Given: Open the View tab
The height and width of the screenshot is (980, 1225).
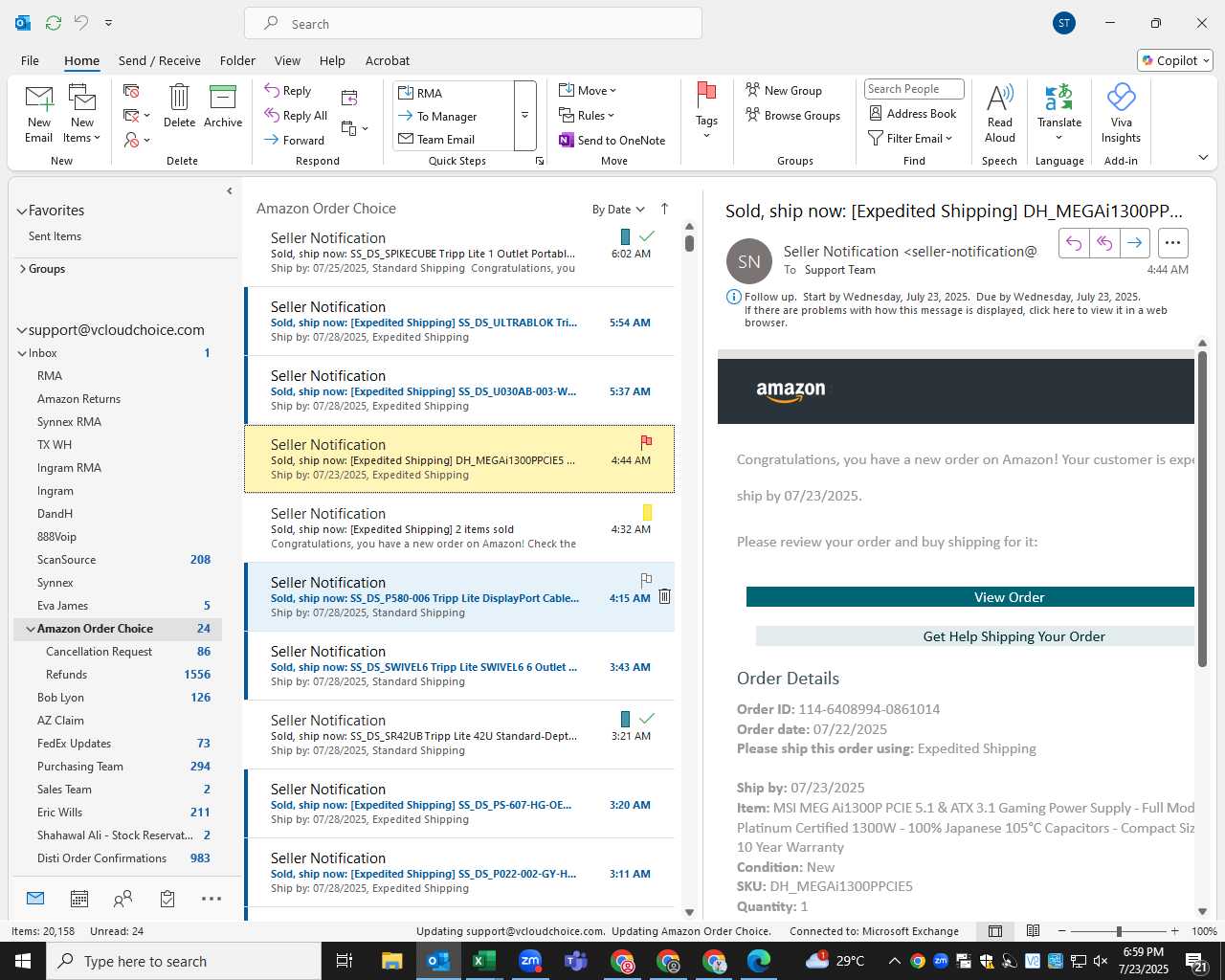Looking at the screenshot, I should tap(287, 60).
